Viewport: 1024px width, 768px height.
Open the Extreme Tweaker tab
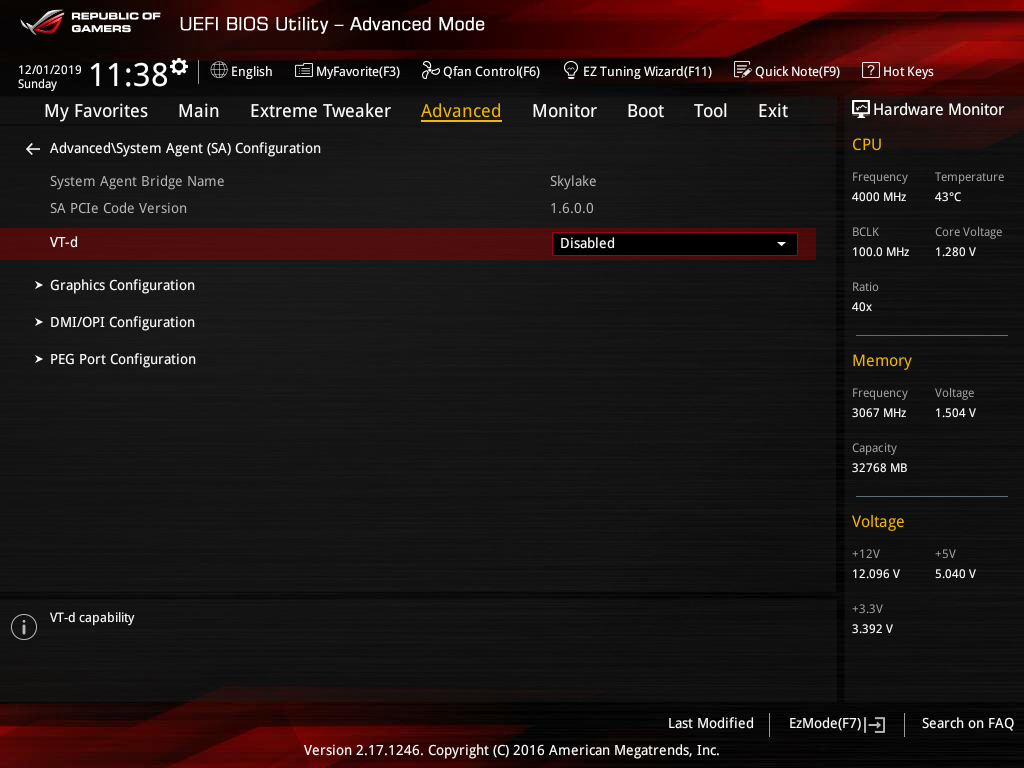click(x=320, y=111)
